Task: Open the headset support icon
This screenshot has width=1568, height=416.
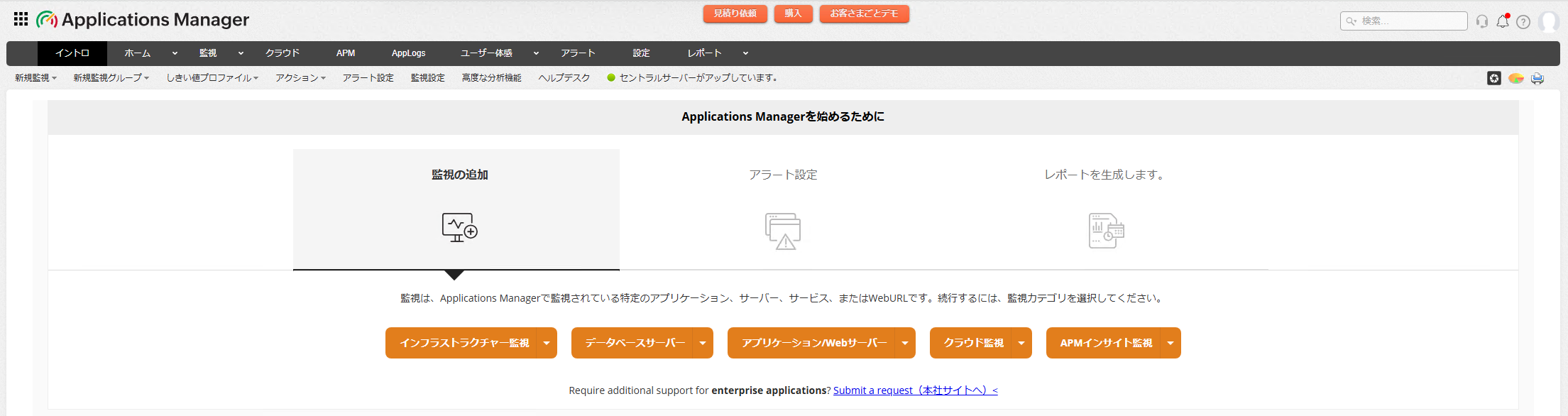Action: pos(1482,21)
